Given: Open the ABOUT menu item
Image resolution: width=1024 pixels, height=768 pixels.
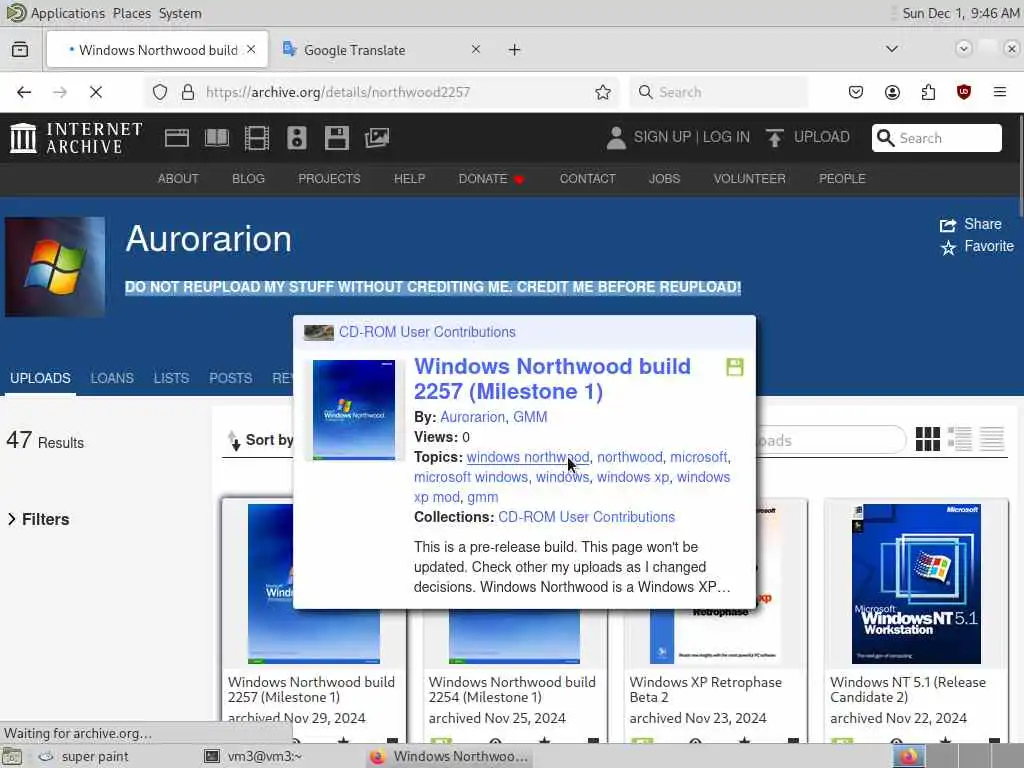Looking at the screenshot, I should click(178, 178).
